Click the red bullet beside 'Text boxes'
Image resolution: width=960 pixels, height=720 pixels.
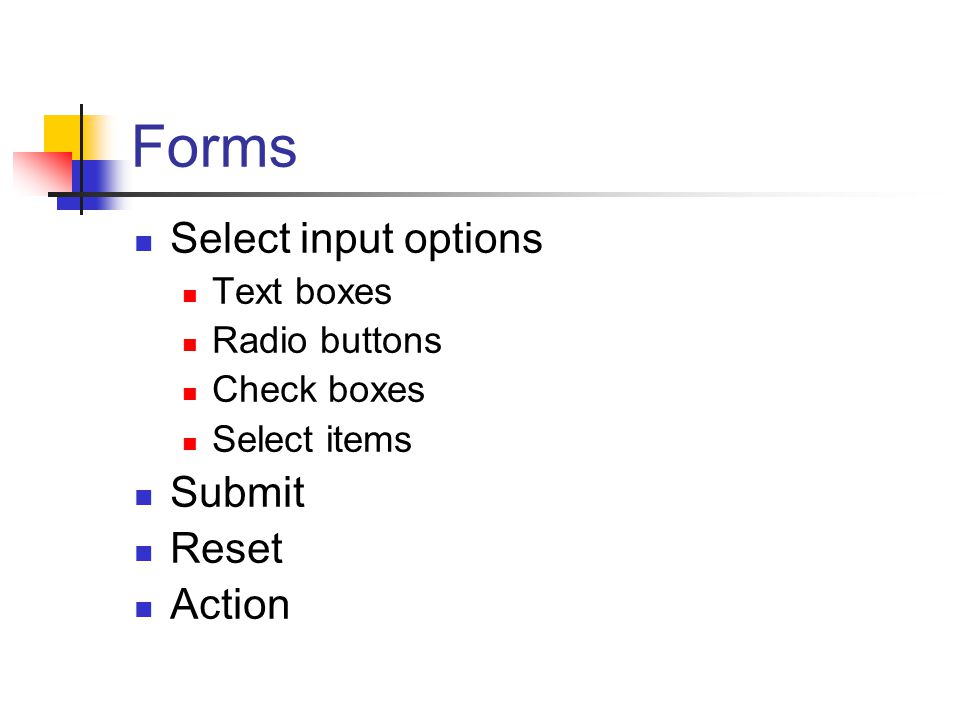[190, 296]
